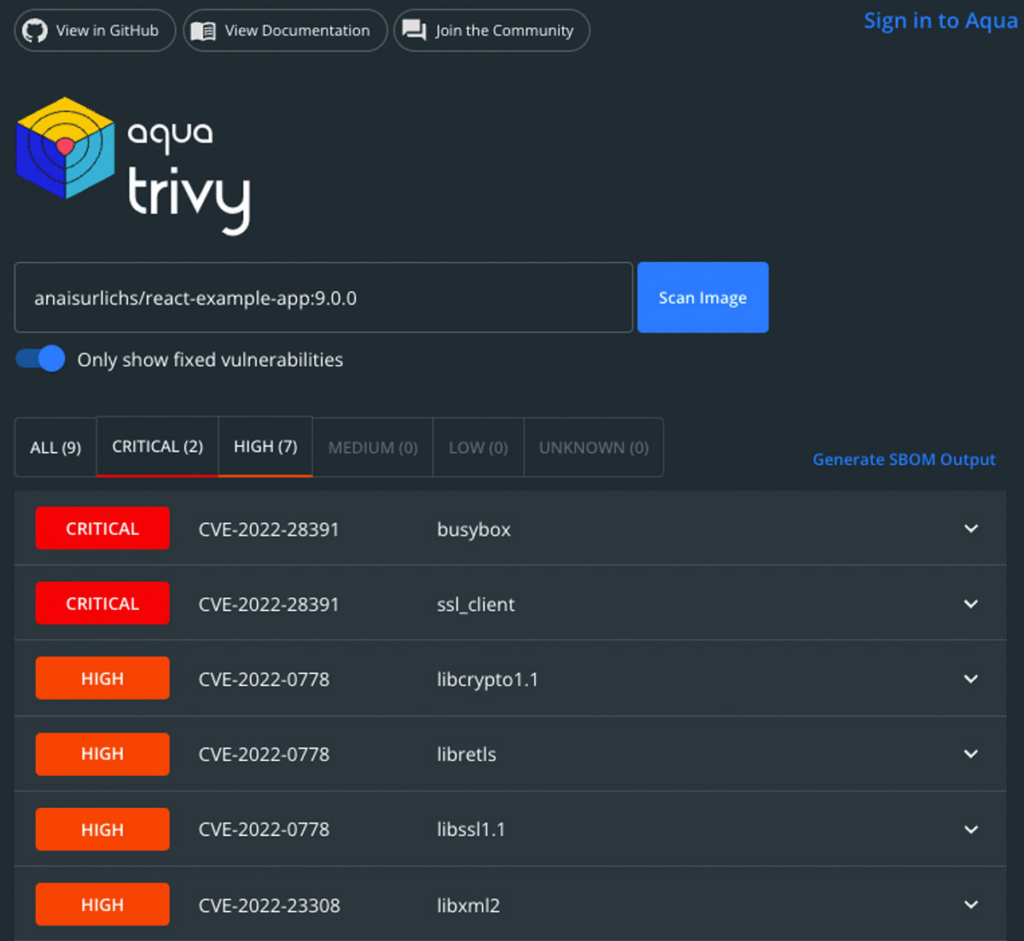Expand the libssl1.1 vulnerability row

click(x=970, y=829)
